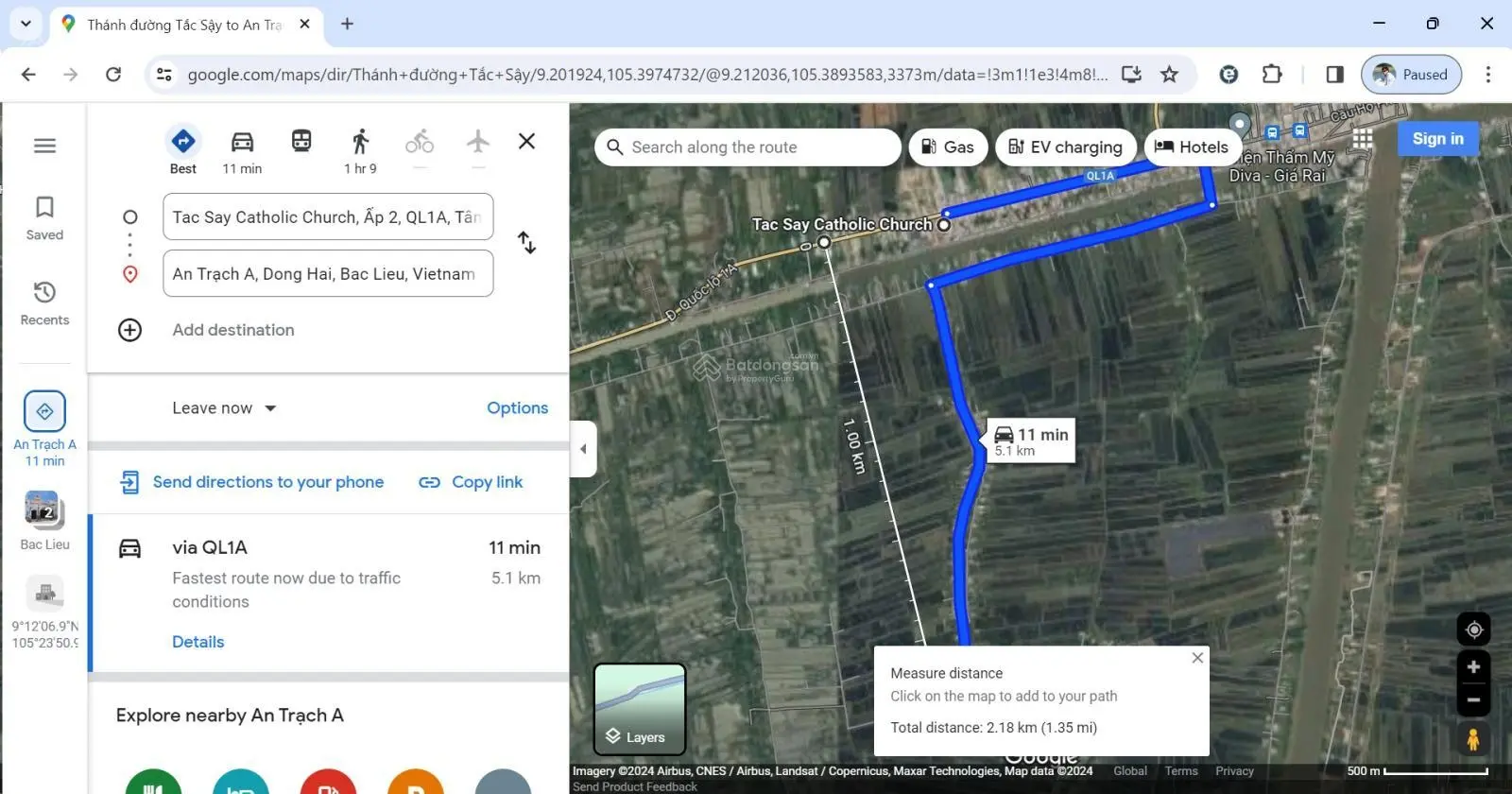Select the An Trạch A recent directions

tap(44, 429)
